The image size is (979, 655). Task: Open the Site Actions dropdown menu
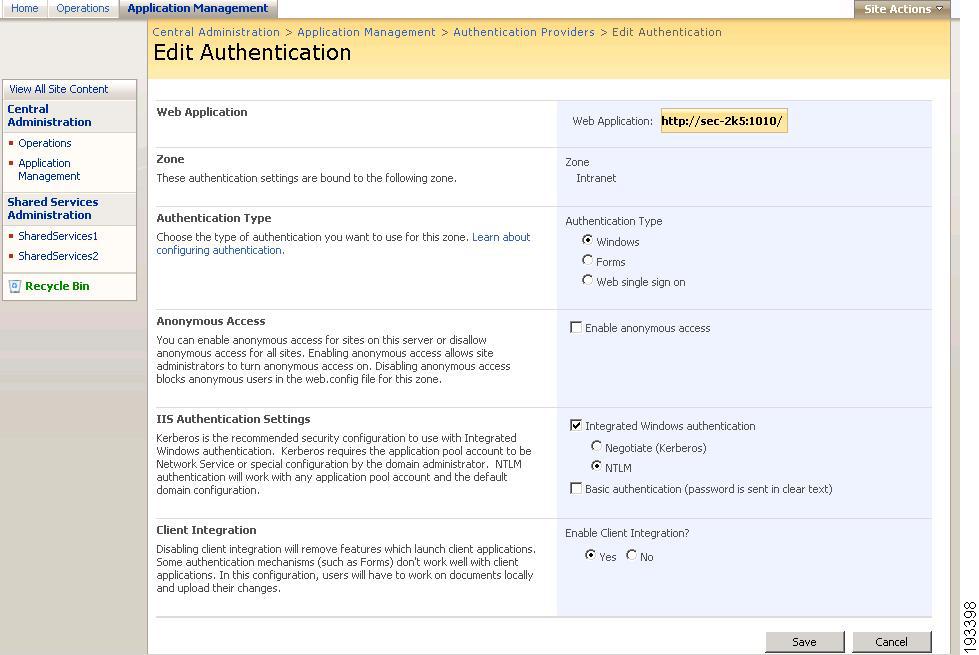[902, 9]
